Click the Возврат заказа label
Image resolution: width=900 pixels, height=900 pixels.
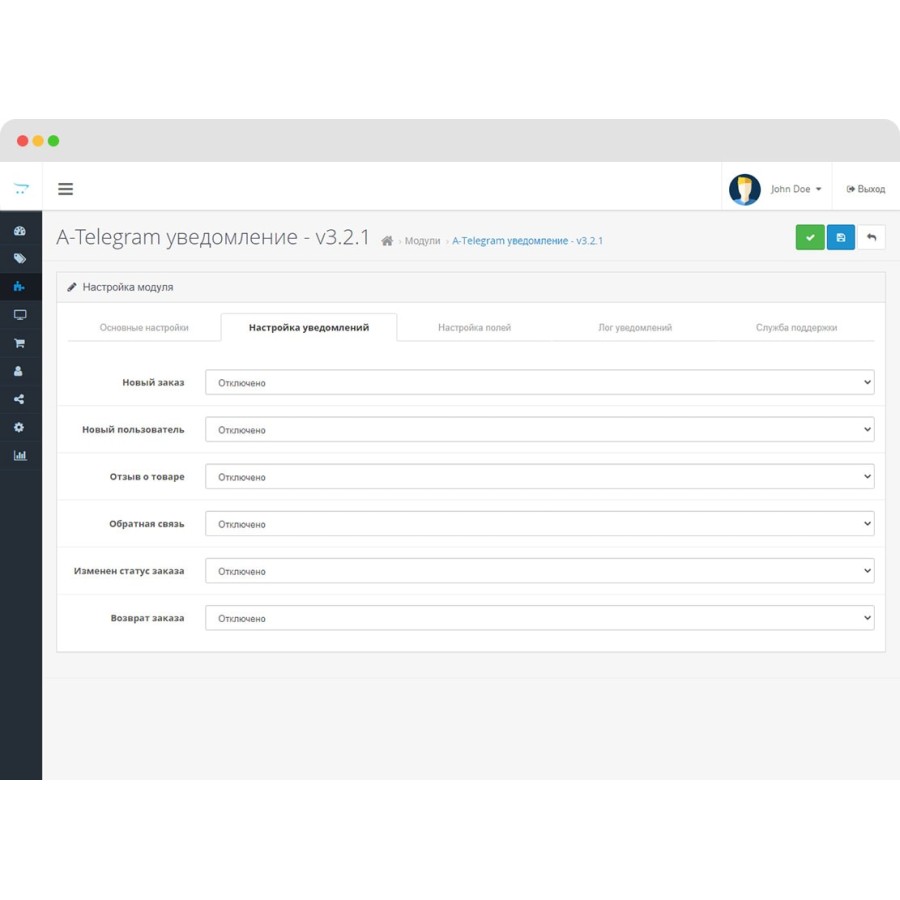click(x=148, y=618)
